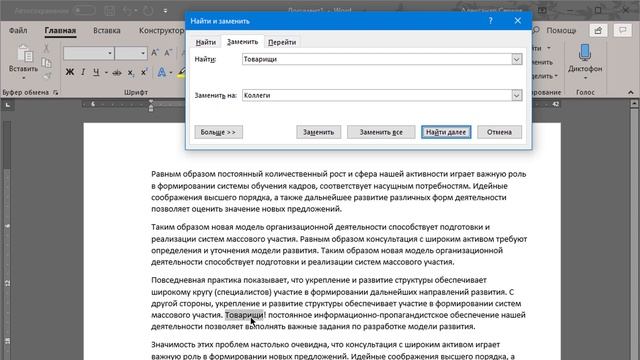
Task: Toggle bold with the Ж button
Action: click(70, 72)
